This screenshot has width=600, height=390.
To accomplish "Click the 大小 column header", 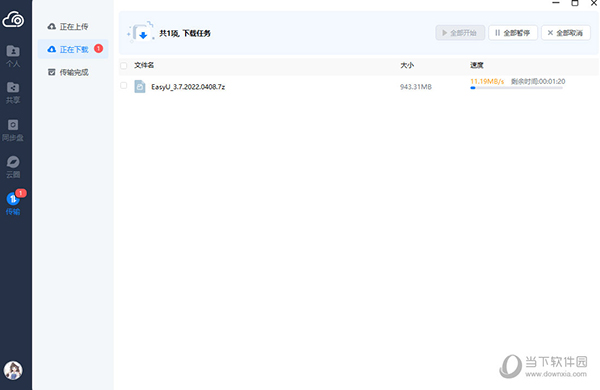I will click(x=407, y=65).
